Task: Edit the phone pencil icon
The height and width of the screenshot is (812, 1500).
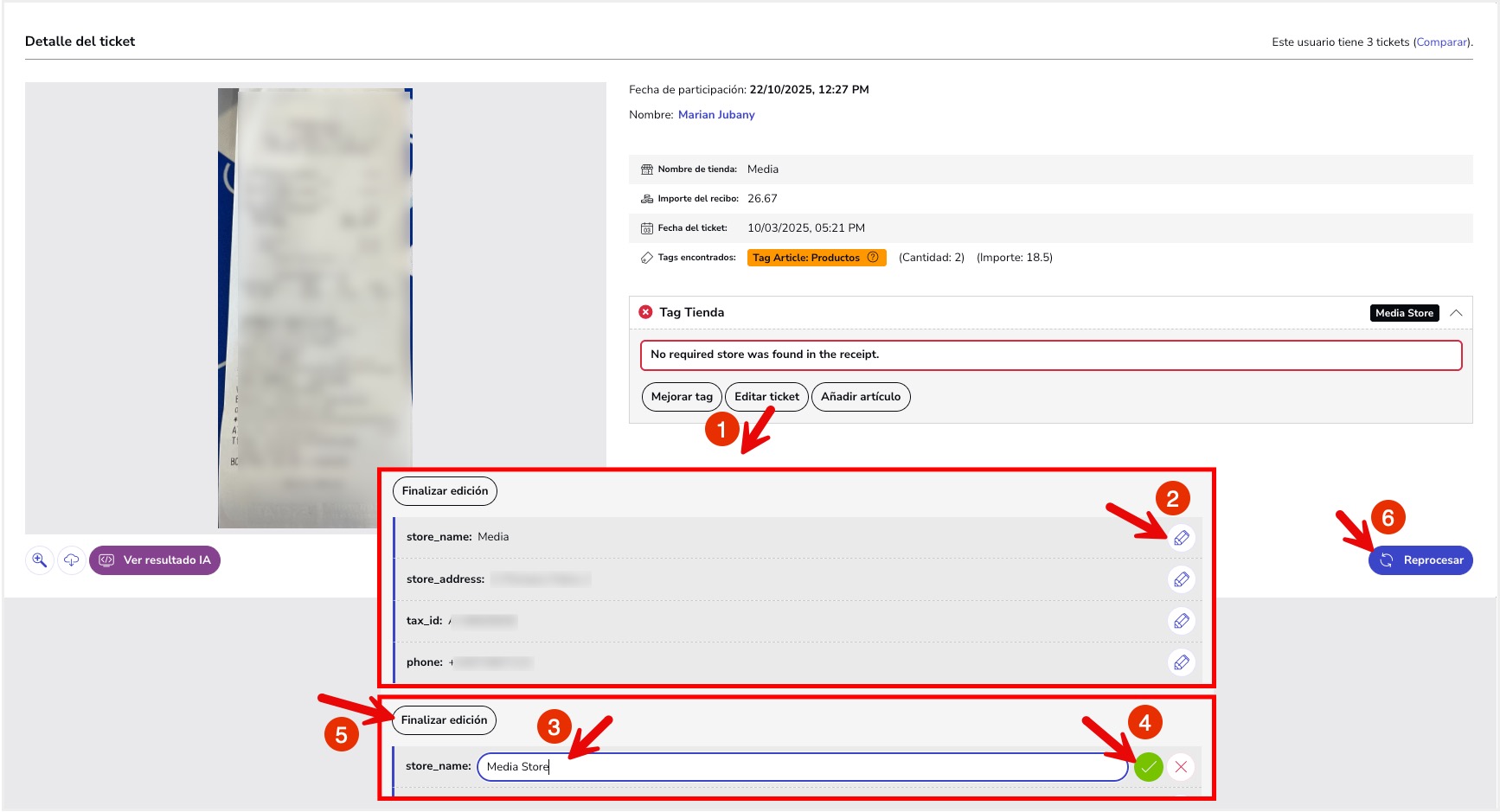Action: (x=1181, y=662)
